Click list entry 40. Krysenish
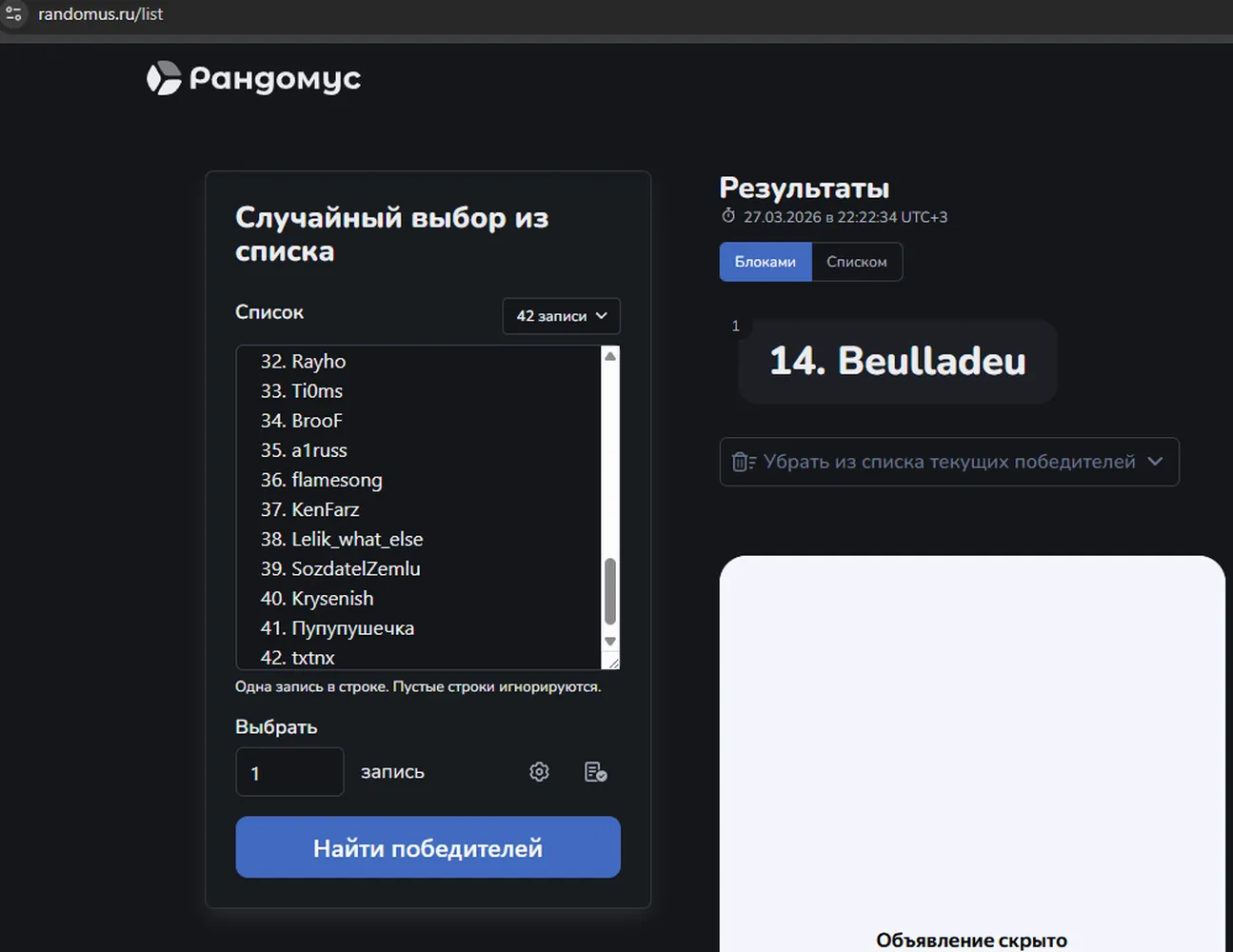The width and height of the screenshot is (1233, 952). click(317, 598)
